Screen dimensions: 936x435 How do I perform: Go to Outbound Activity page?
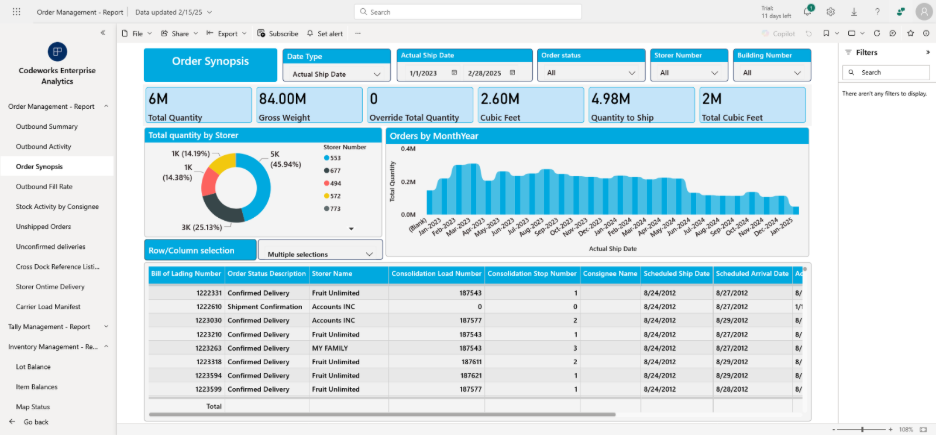coord(44,146)
